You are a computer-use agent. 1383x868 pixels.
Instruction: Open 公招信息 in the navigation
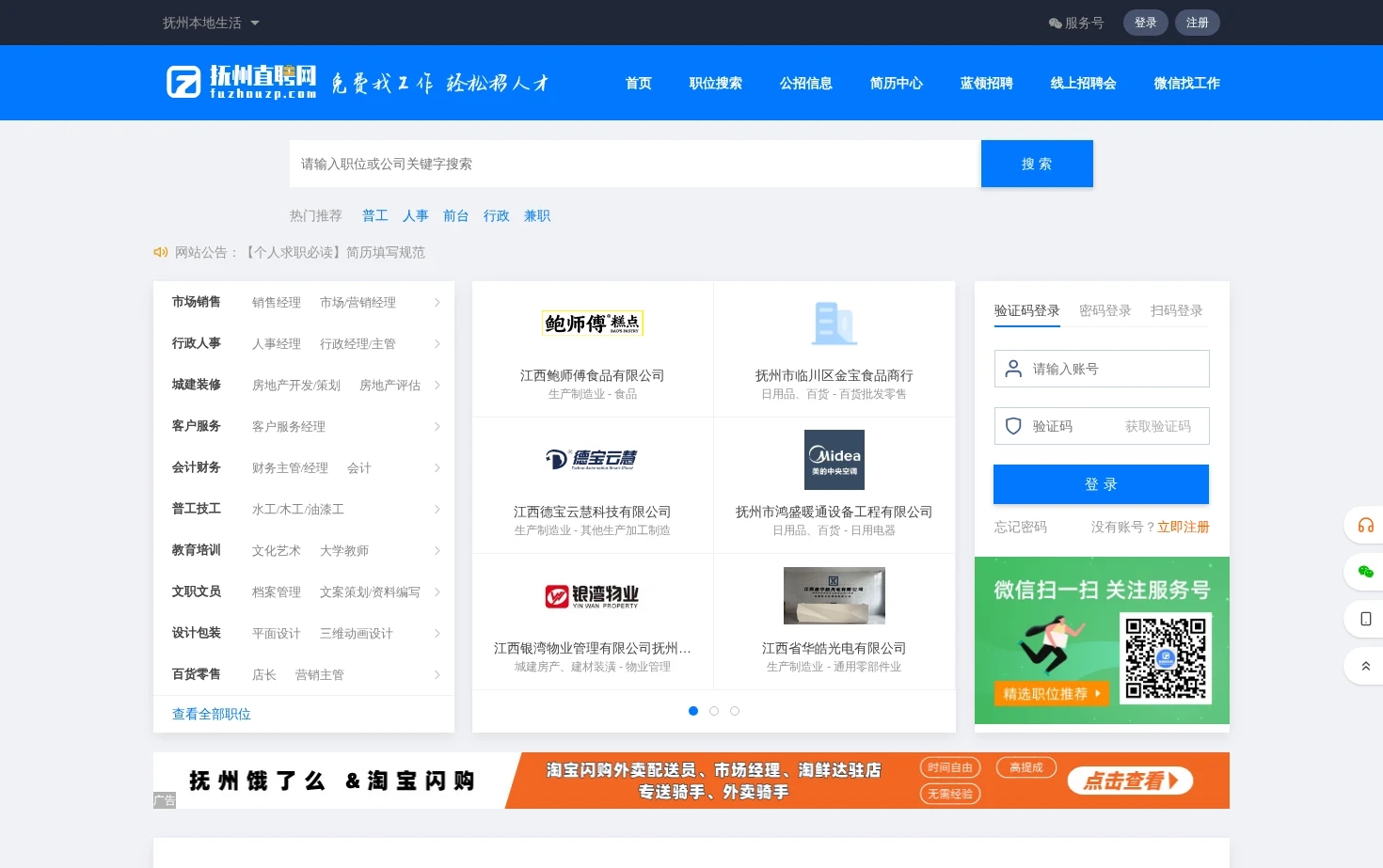[806, 83]
